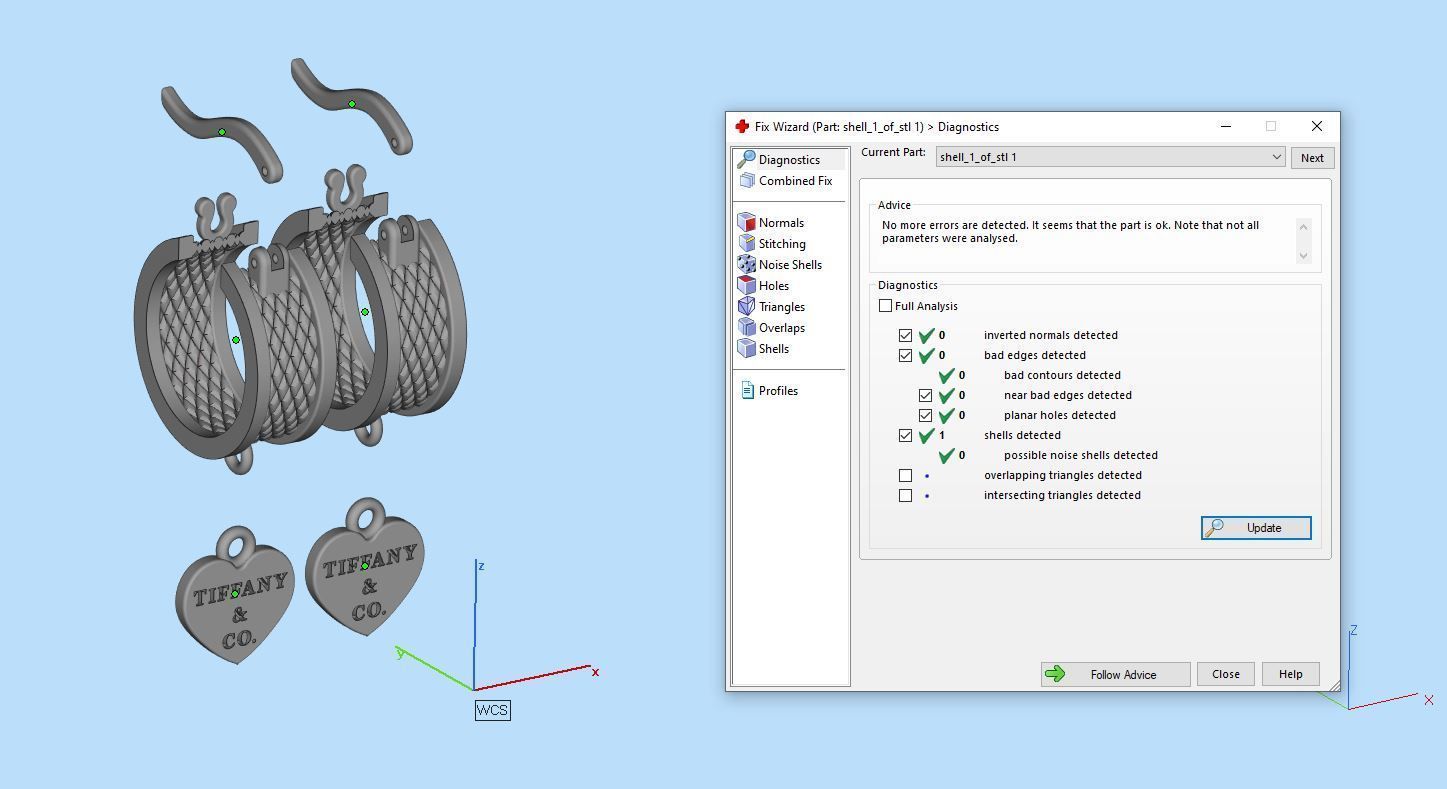
Task: Click the 'possible noise shells detected' label
Action: 1081,455
